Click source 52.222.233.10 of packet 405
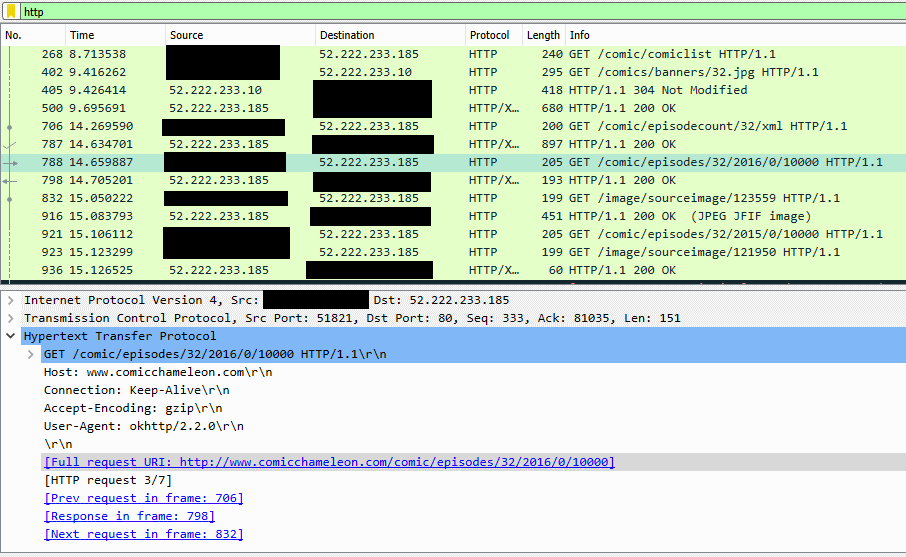 click(215, 90)
